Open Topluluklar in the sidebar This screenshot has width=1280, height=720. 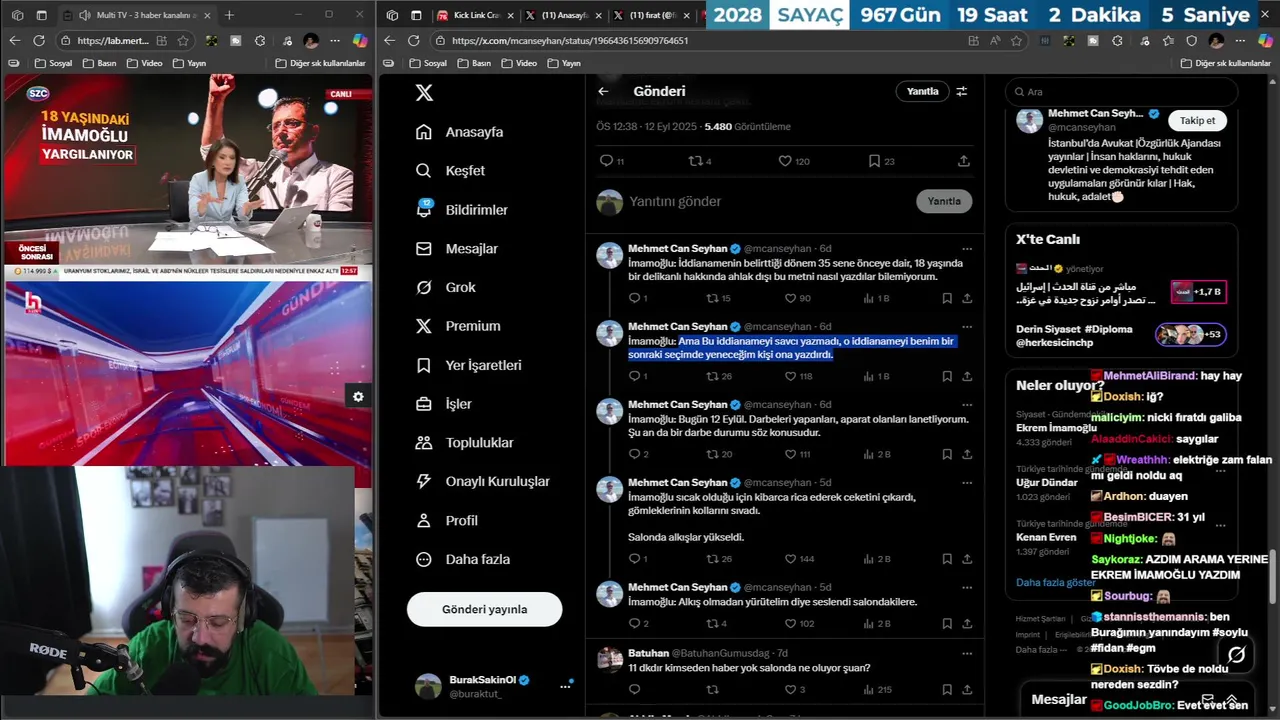[464, 443]
